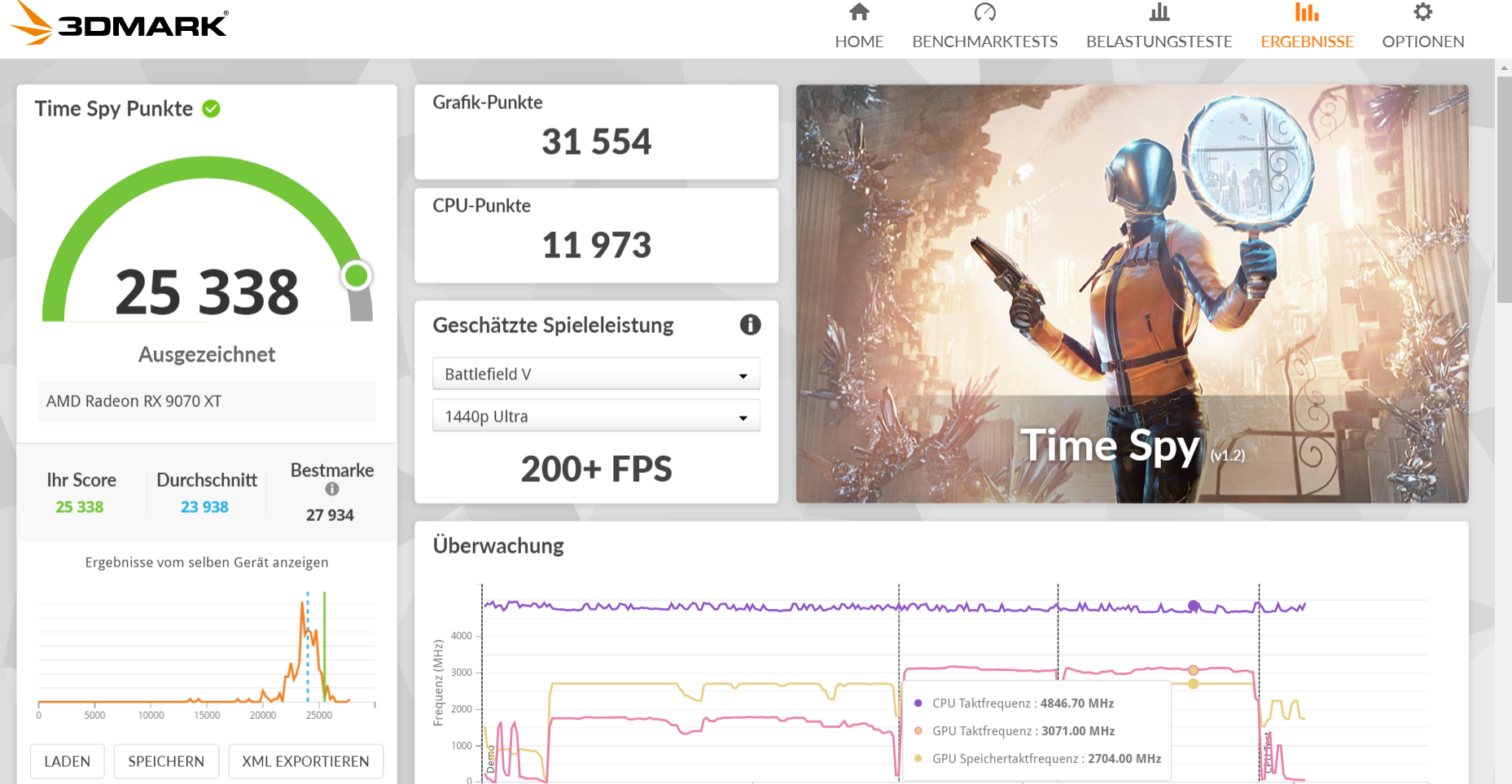
Task: Click the 200+ FPS estimate
Action: [x=596, y=469]
